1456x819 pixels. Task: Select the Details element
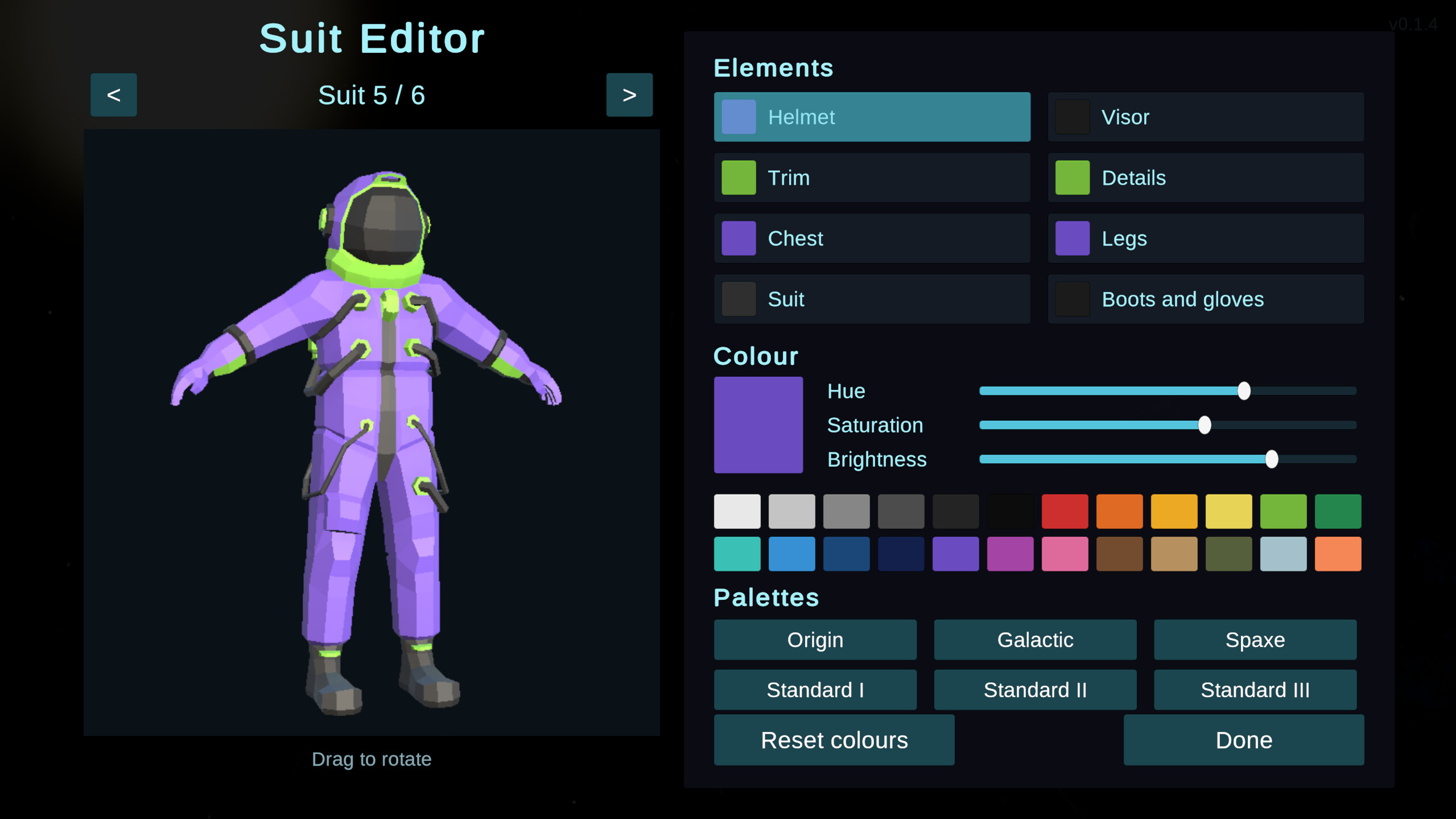1205,178
